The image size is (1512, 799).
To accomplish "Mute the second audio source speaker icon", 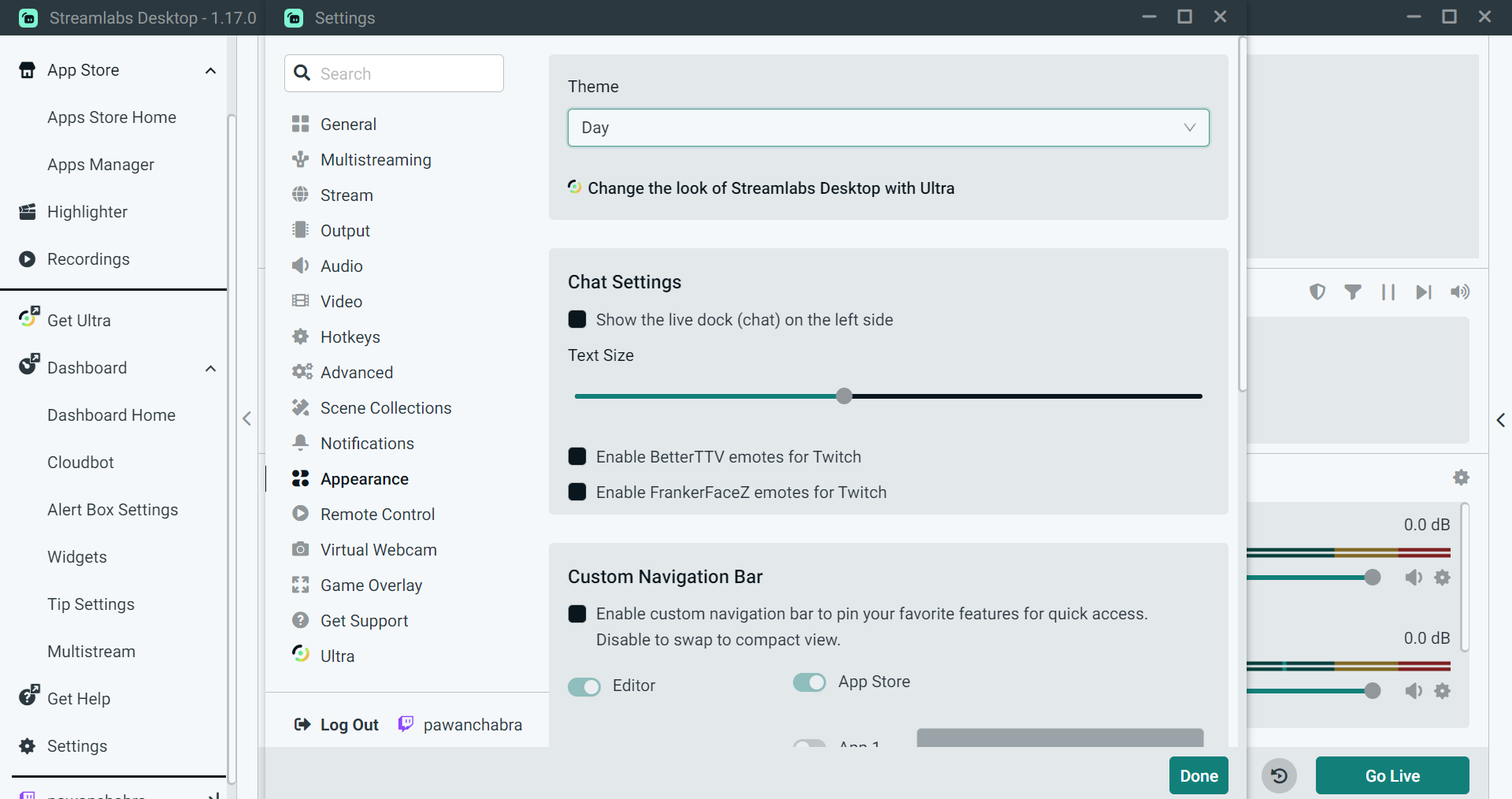I will [x=1414, y=691].
